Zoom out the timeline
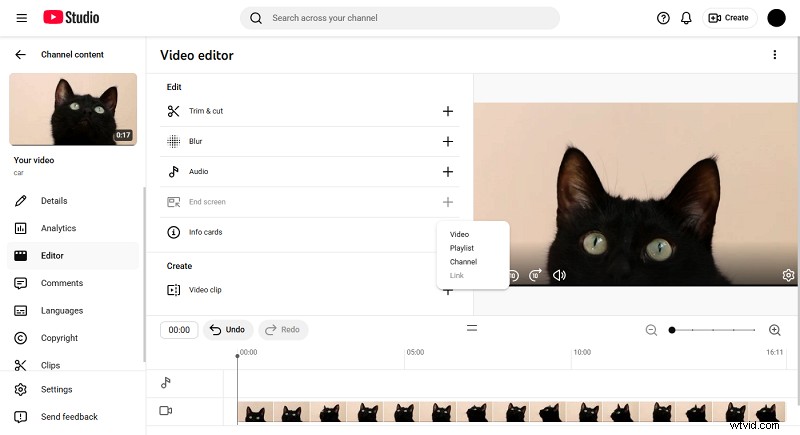Viewport: 800px width, 435px height. tap(651, 330)
